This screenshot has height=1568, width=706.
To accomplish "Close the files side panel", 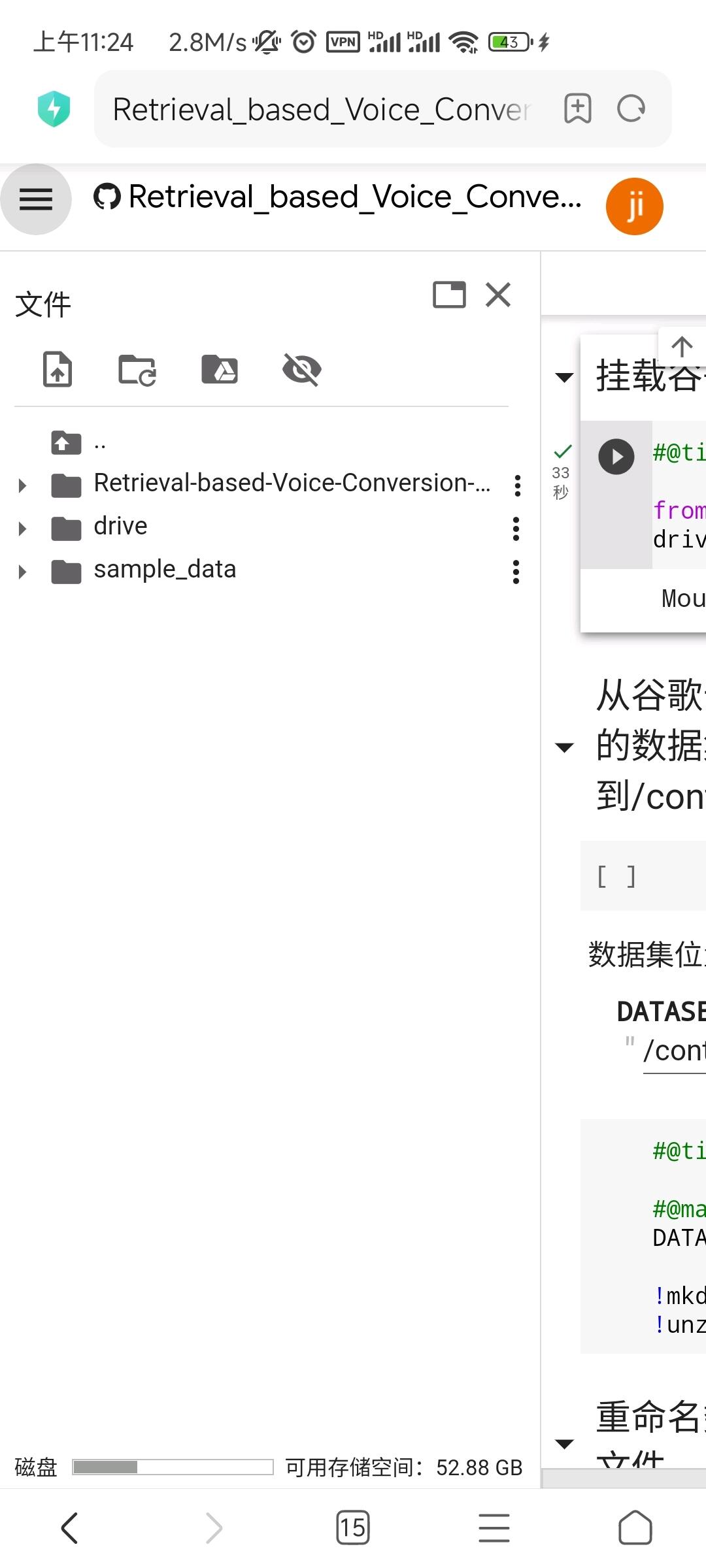I will click(498, 295).
